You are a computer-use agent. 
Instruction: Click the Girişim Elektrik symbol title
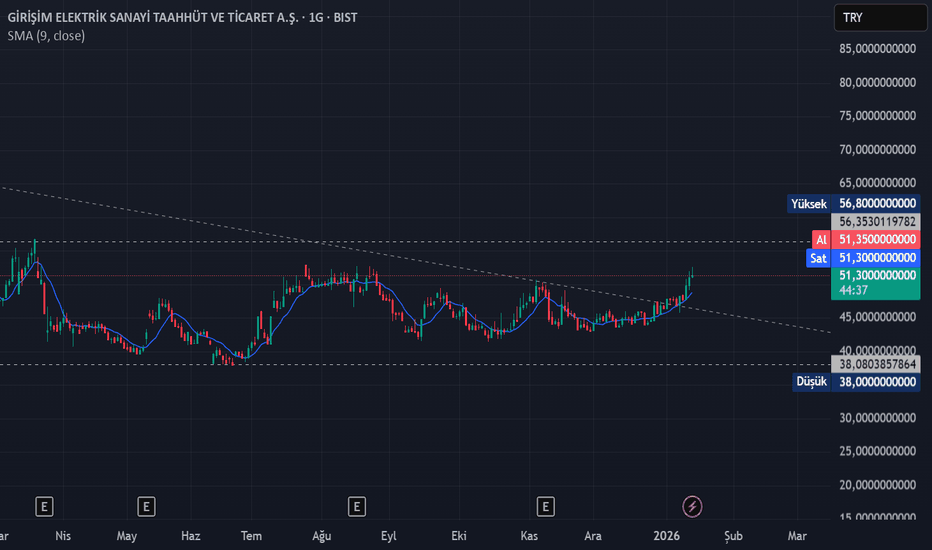pos(182,18)
